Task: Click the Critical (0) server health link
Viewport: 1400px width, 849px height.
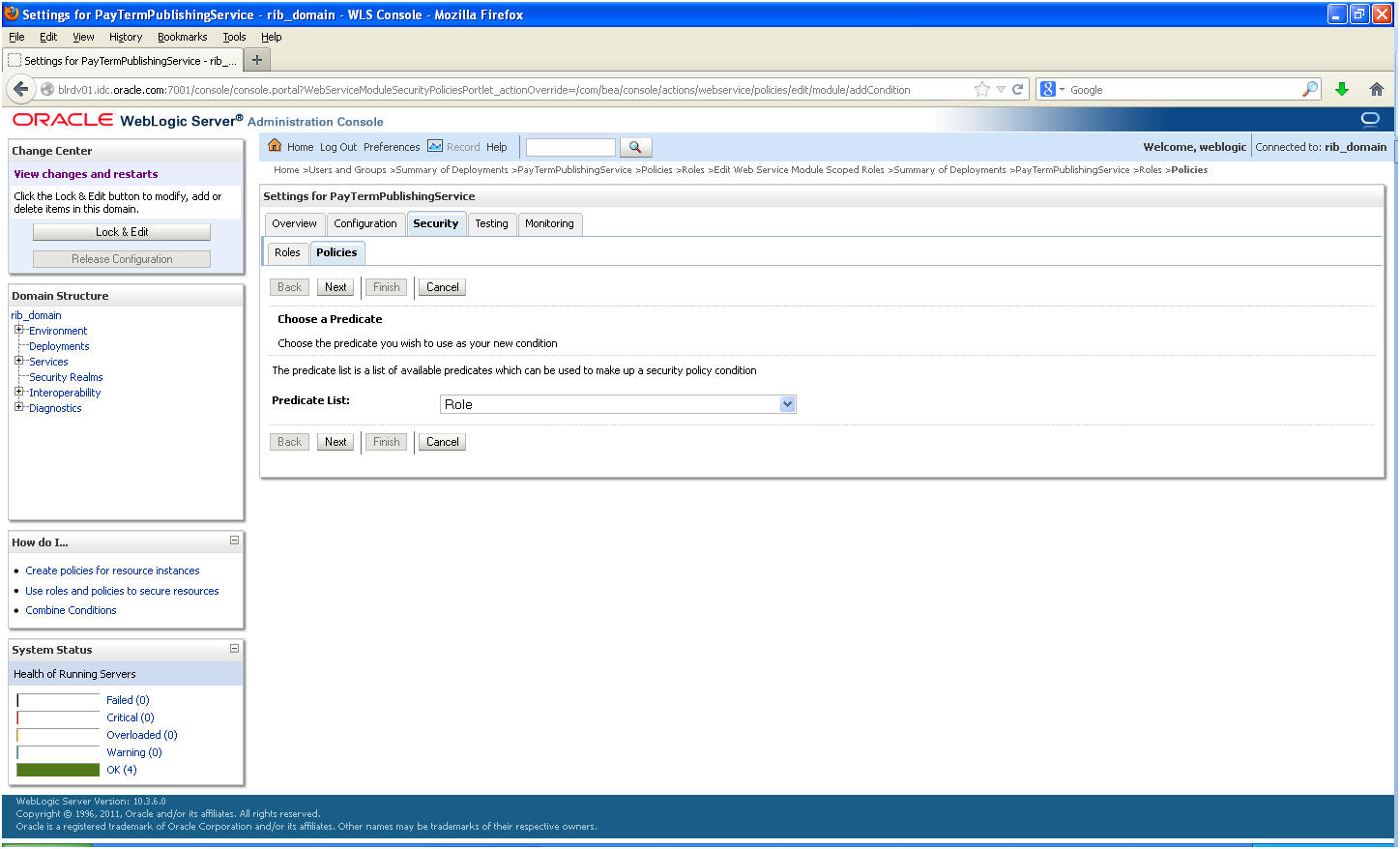Action: (131, 717)
